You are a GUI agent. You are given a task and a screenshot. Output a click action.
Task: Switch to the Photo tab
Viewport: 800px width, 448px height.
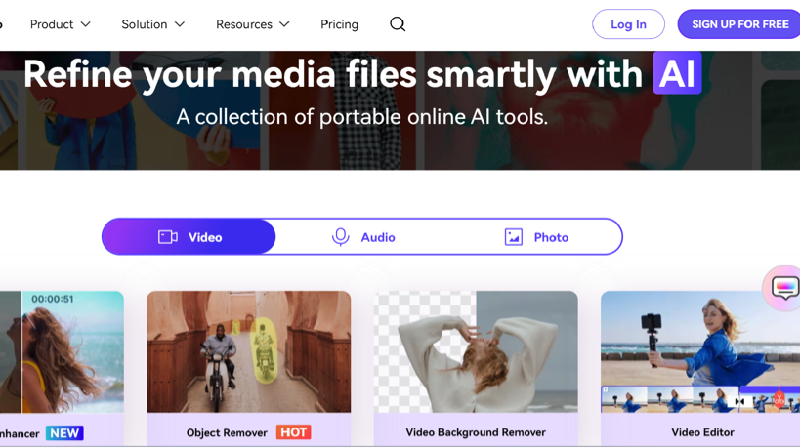[x=536, y=237]
